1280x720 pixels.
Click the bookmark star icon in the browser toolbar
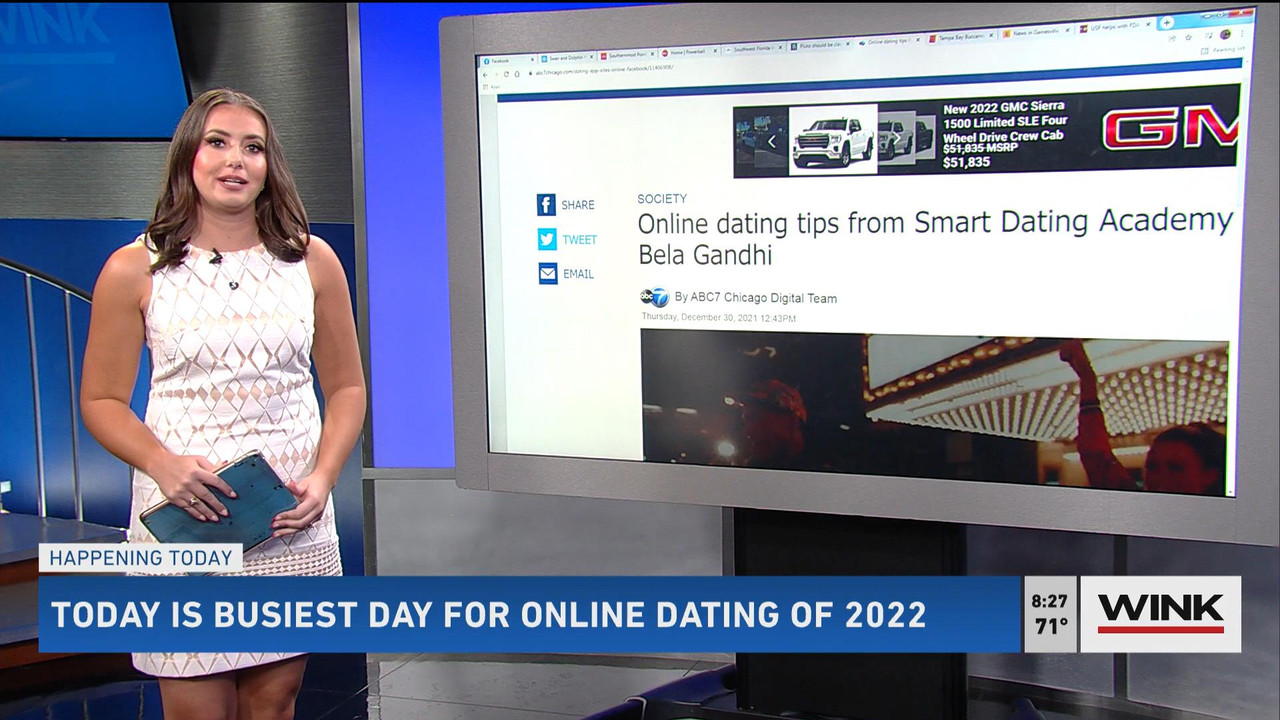click(x=1187, y=37)
